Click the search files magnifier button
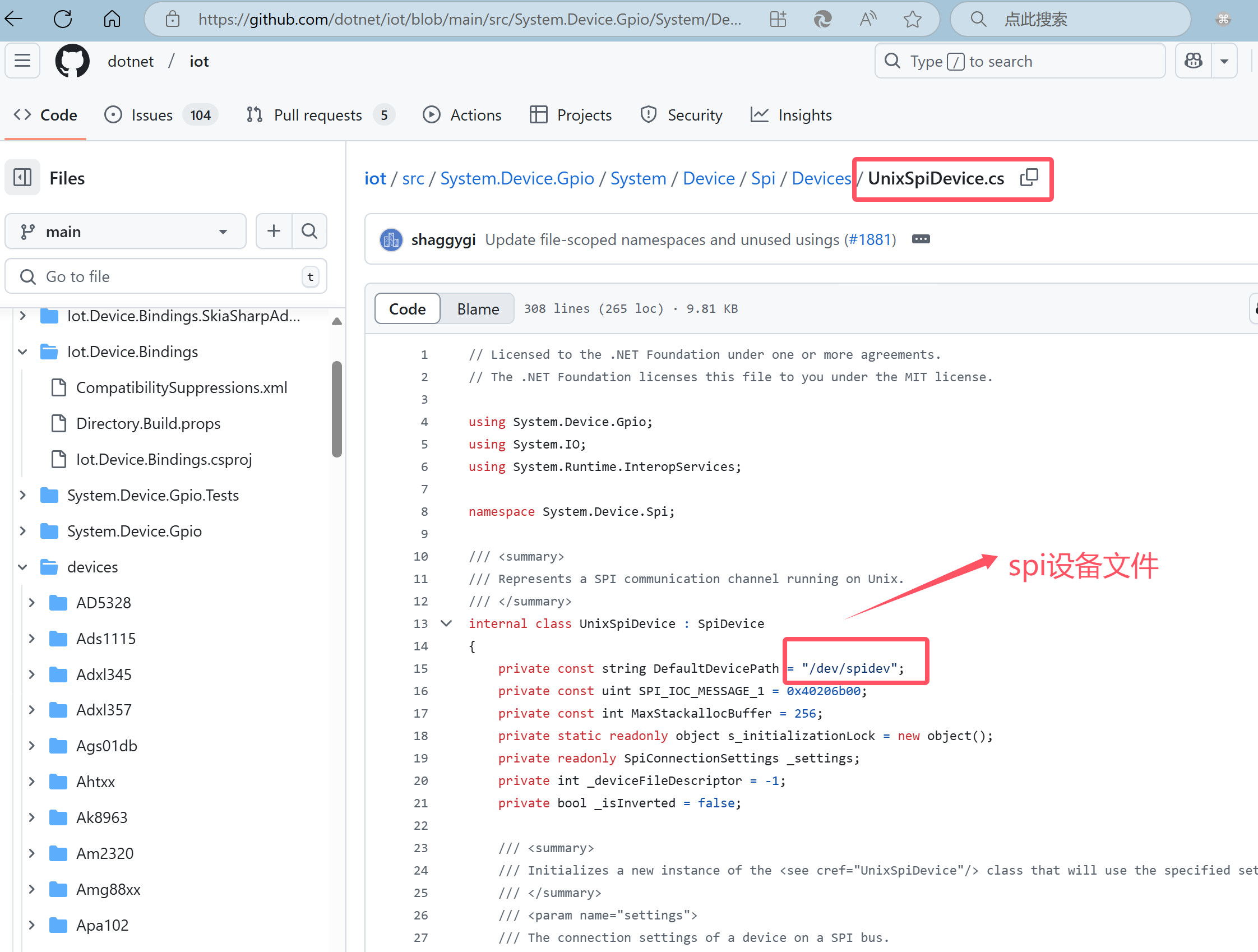Screen dimensions: 1258x952 point(309,231)
